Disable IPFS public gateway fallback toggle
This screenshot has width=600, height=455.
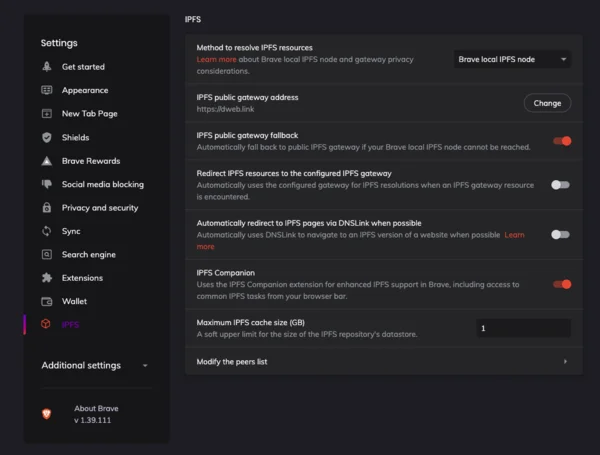[562, 141]
